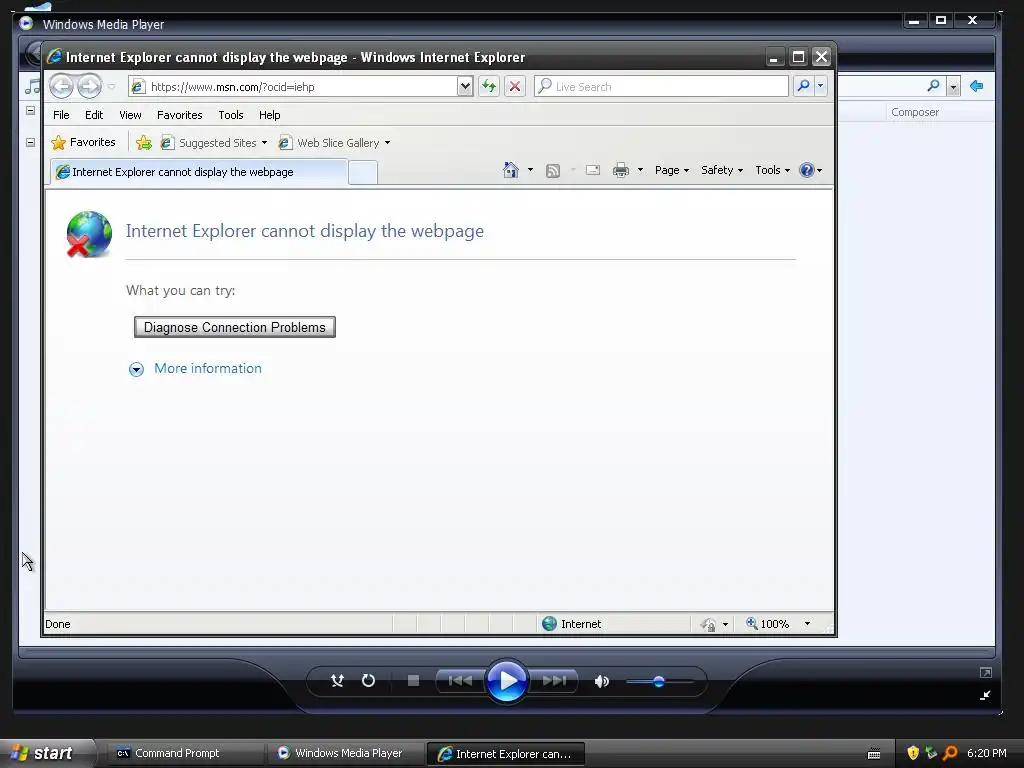Open the Windows Start button

pos(46,753)
